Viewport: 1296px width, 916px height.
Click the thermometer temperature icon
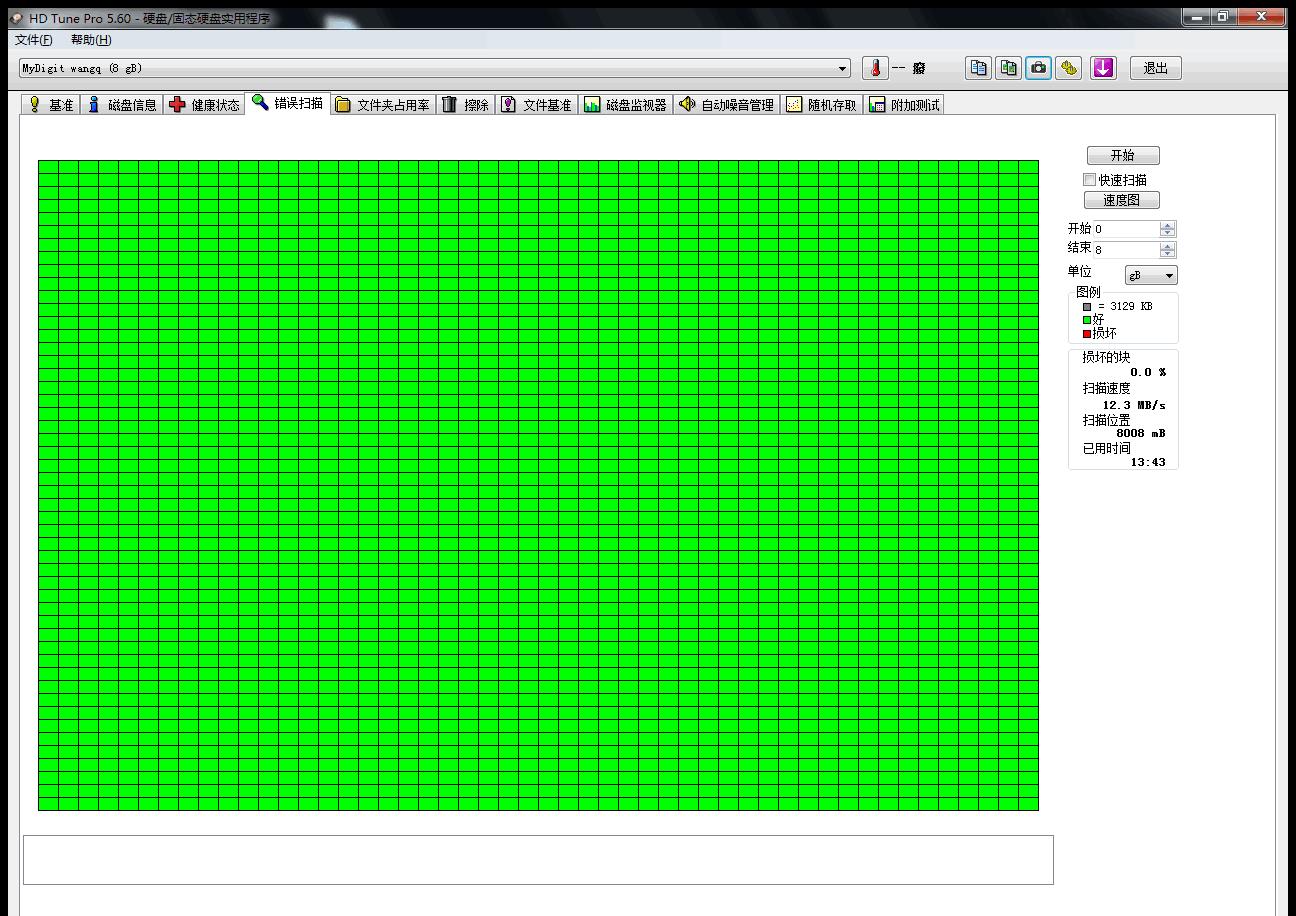(x=875, y=68)
